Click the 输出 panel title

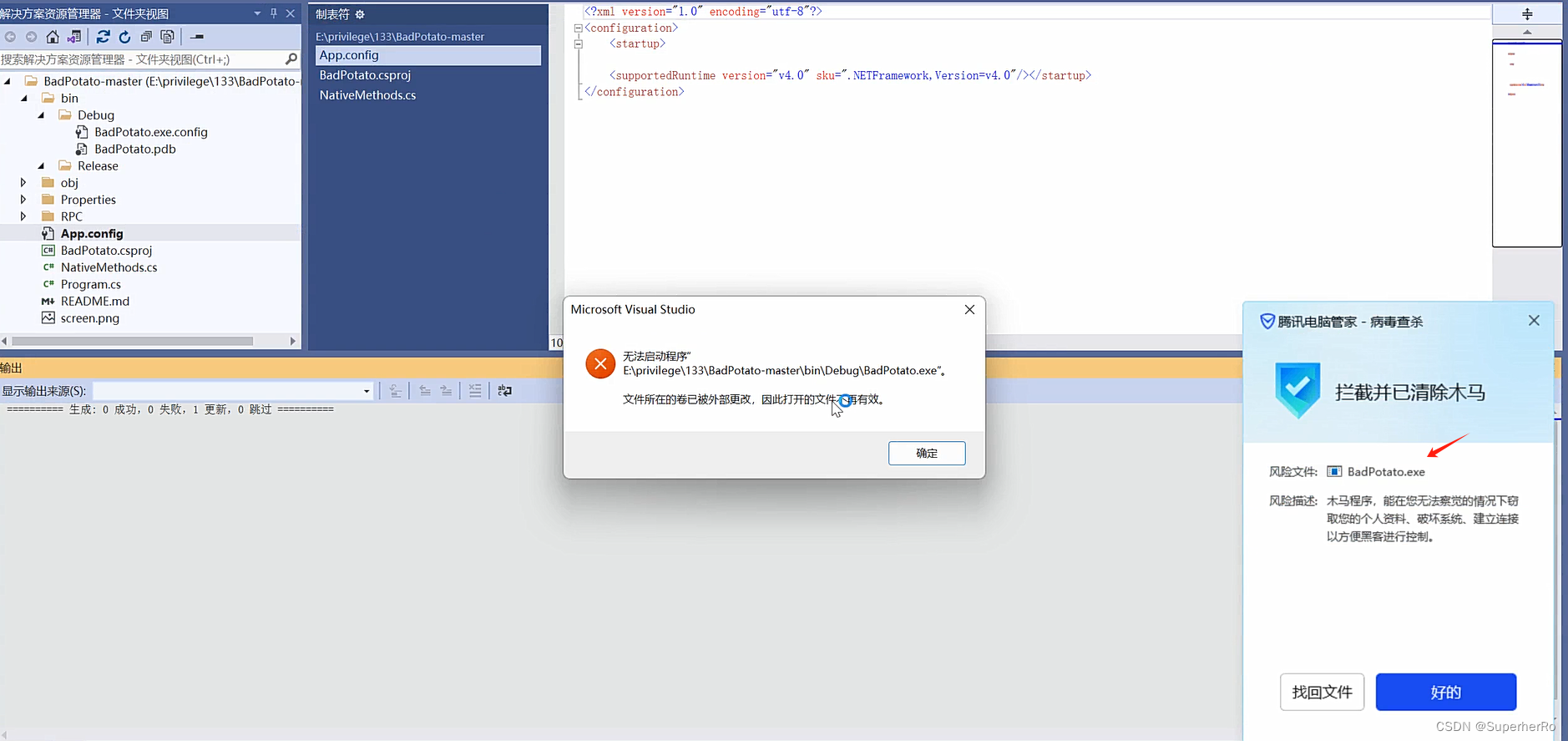click(x=12, y=368)
